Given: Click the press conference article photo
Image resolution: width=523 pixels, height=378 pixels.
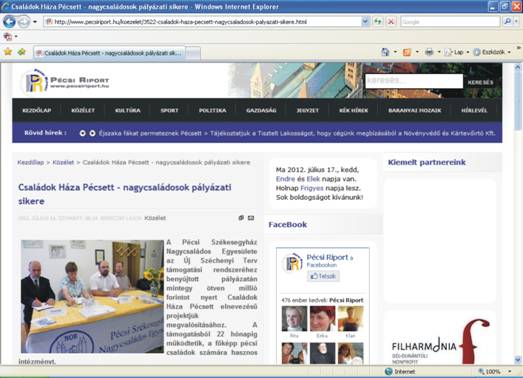Looking at the screenshot, I should pyautogui.click(x=92, y=296).
